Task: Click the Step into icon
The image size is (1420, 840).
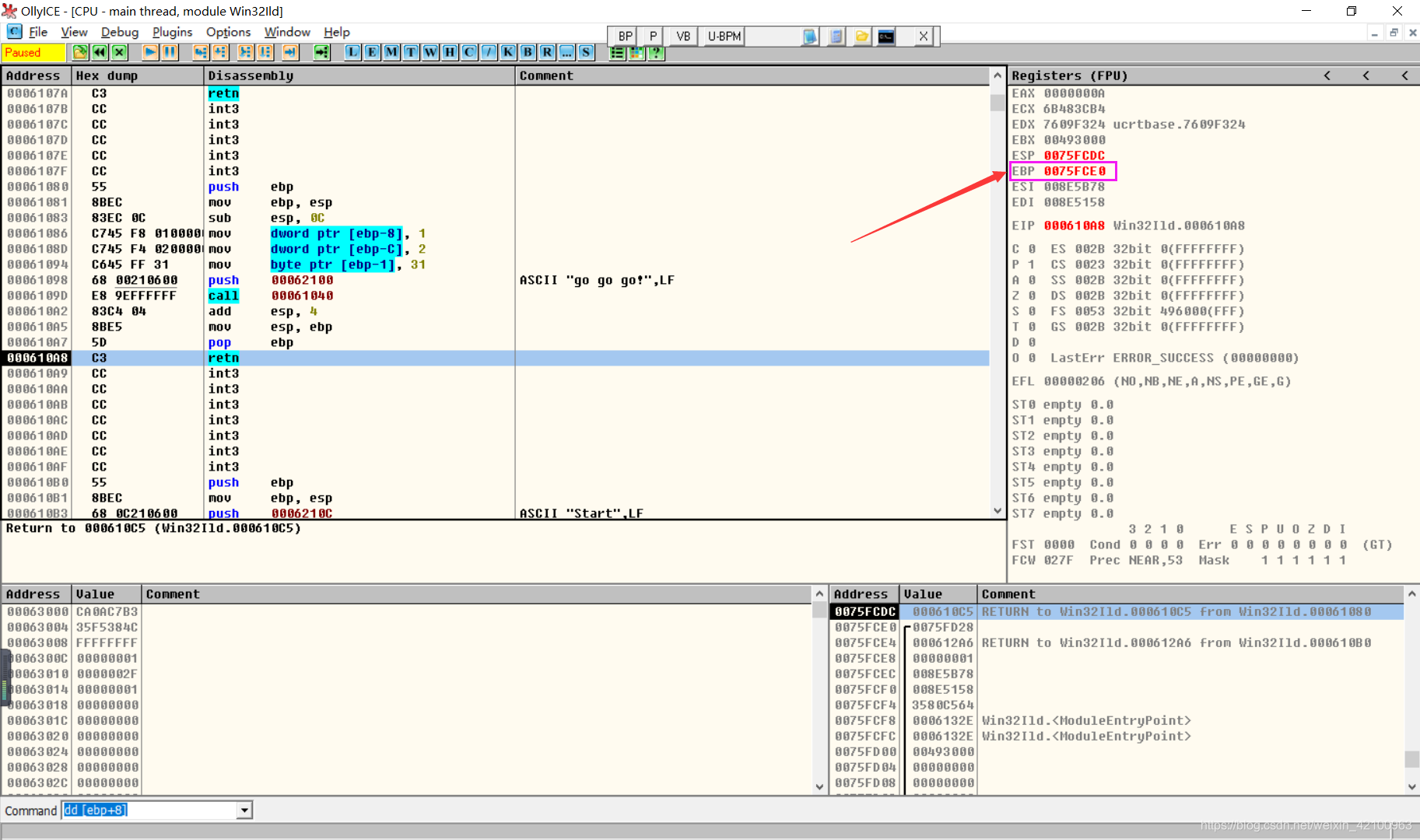Action: tap(201, 52)
